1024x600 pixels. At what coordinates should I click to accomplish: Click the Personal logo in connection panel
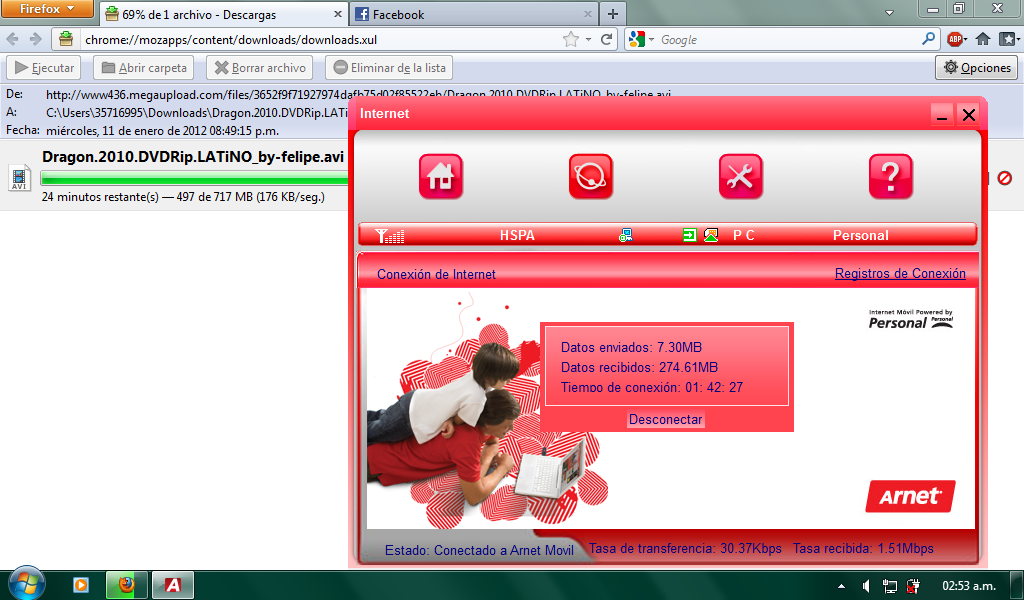tap(910, 319)
